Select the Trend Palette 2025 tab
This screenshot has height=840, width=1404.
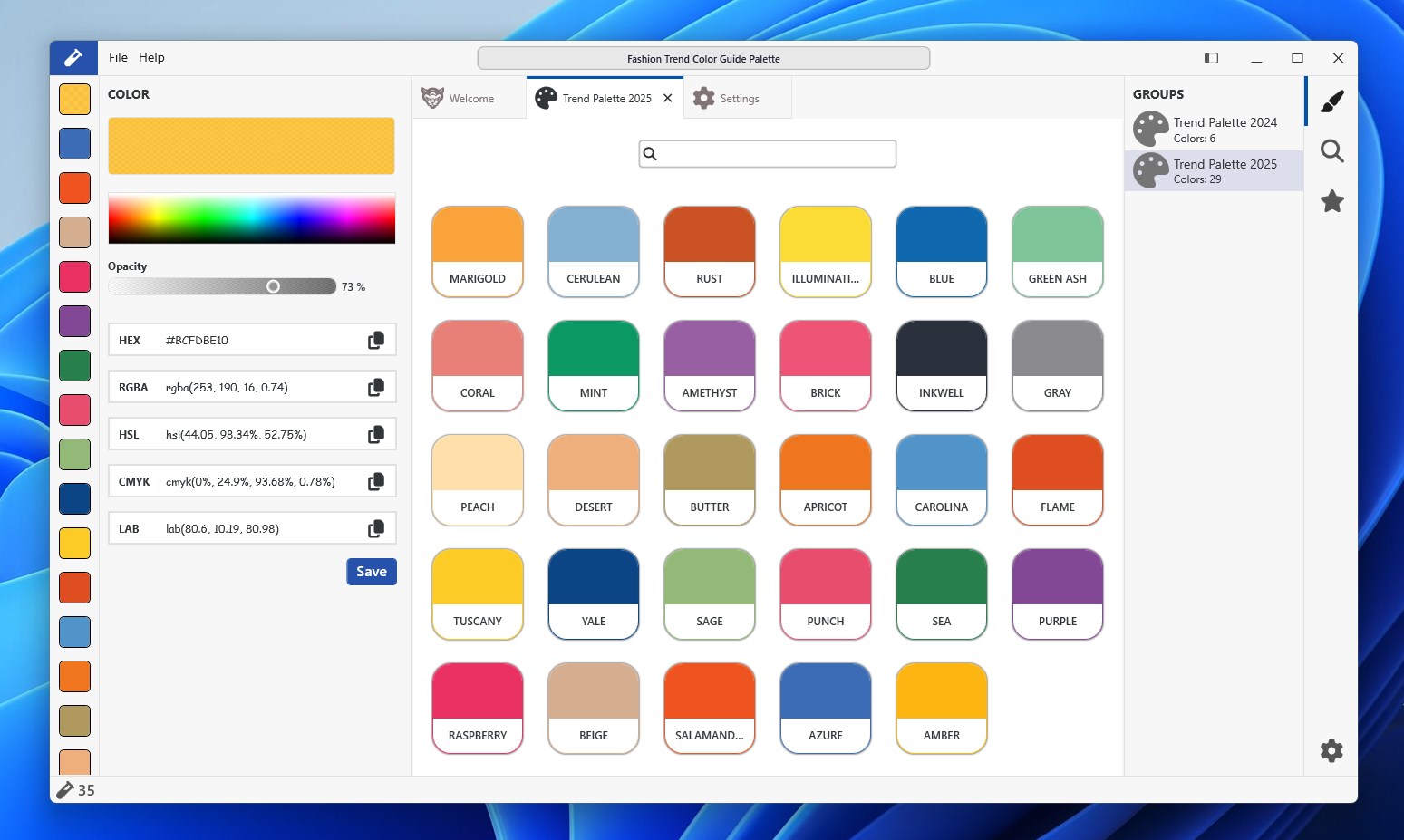[x=606, y=98]
